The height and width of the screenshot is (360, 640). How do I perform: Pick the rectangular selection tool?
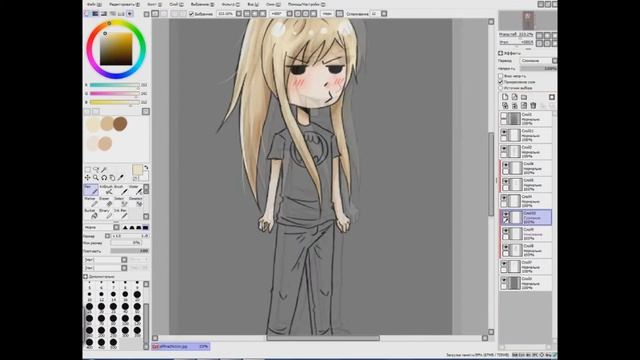click(88, 169)
